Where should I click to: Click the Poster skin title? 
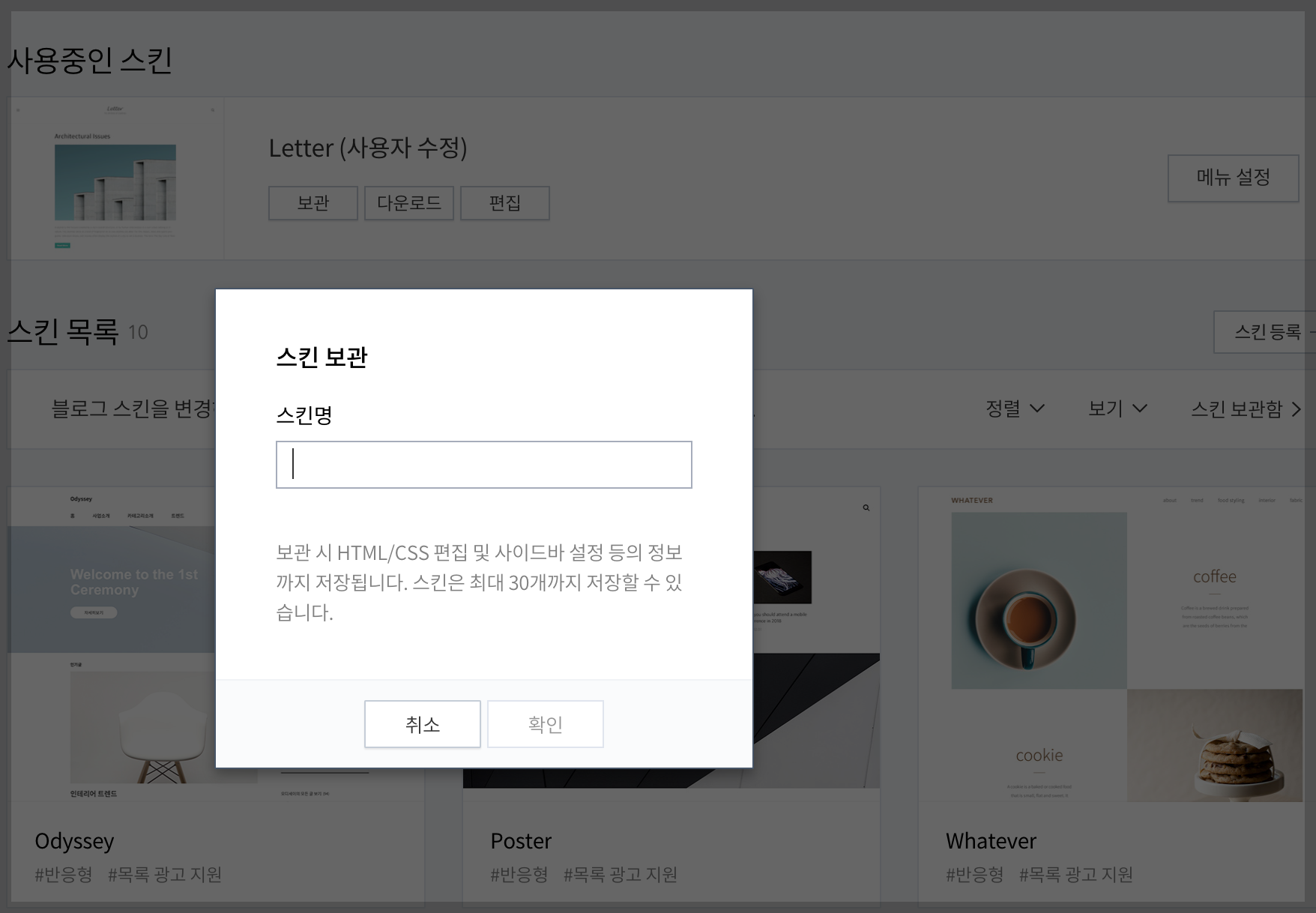point(521,841)
